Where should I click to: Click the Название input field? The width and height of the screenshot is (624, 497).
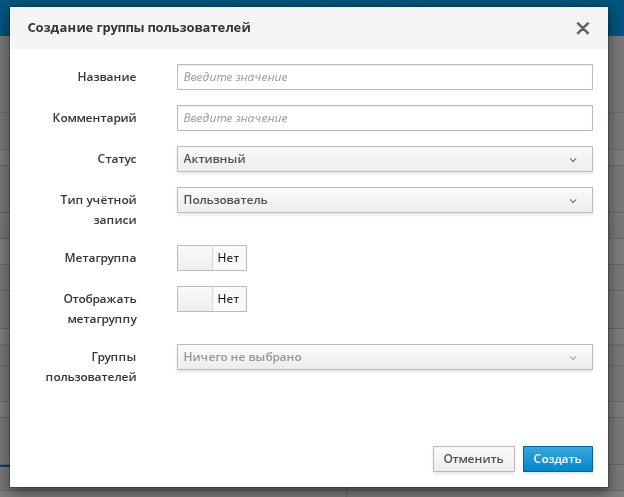click(x=384, y=77)
